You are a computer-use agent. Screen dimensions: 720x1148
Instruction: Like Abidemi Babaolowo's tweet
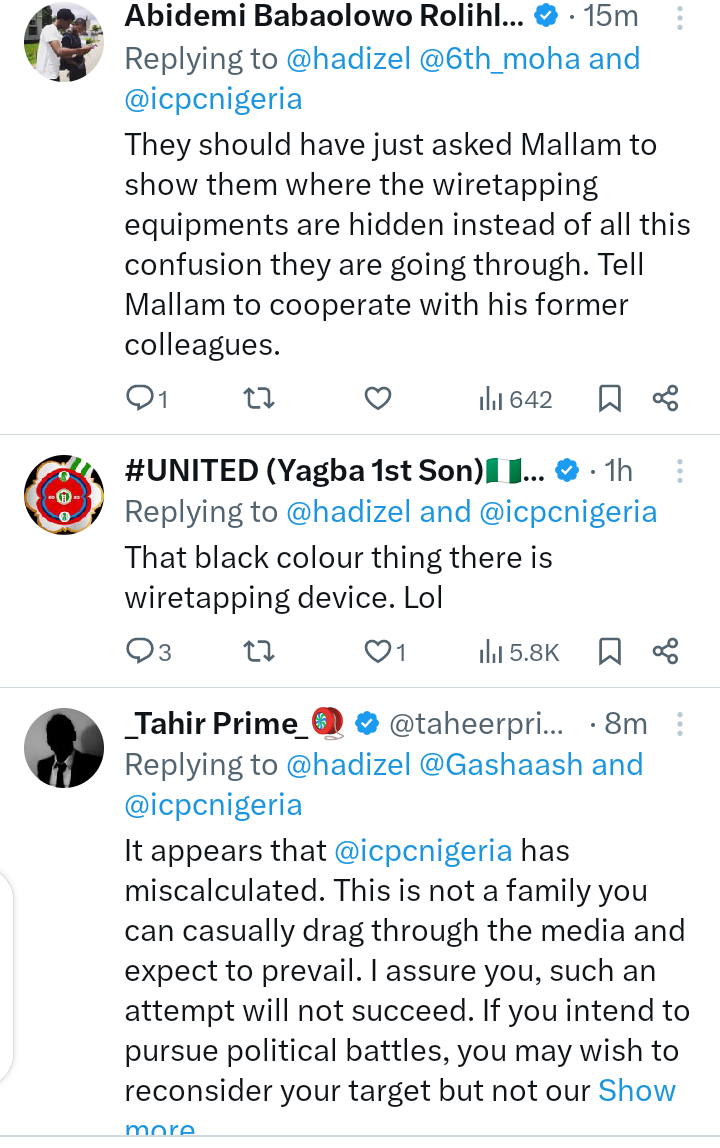pyautogui.click(x=377, y=399)
